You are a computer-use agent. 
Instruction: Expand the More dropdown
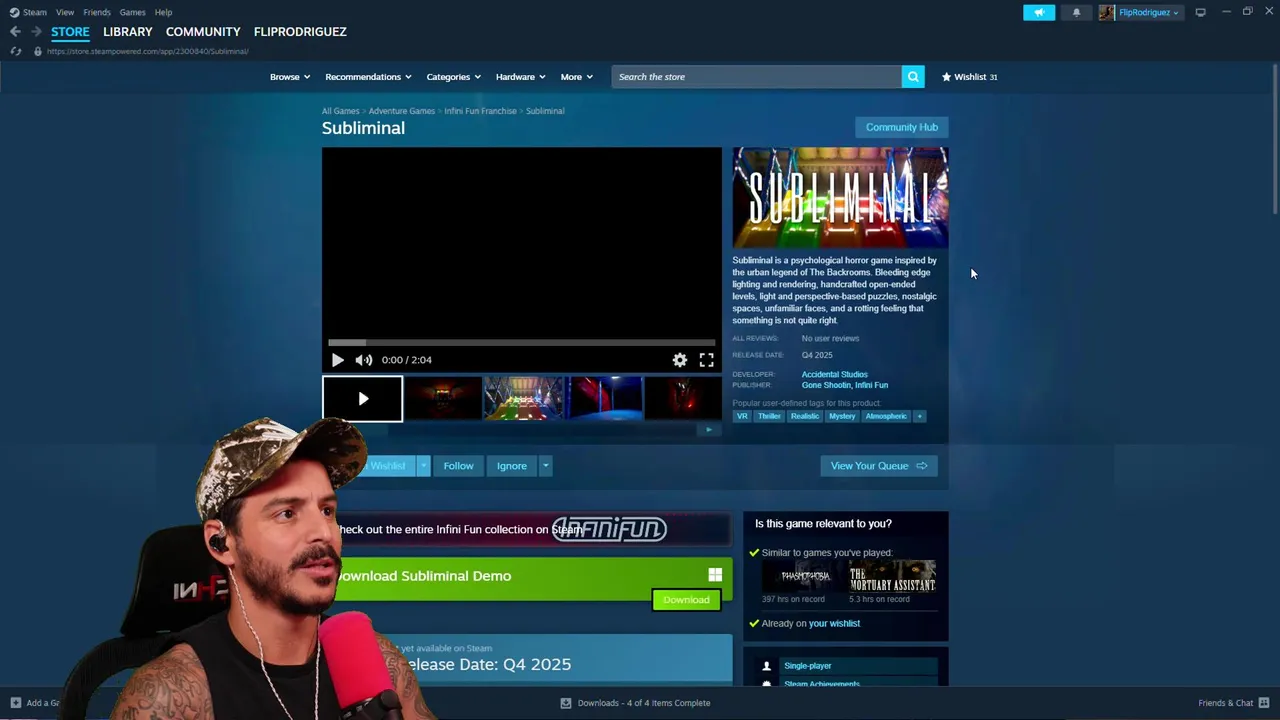click(577, 77)
